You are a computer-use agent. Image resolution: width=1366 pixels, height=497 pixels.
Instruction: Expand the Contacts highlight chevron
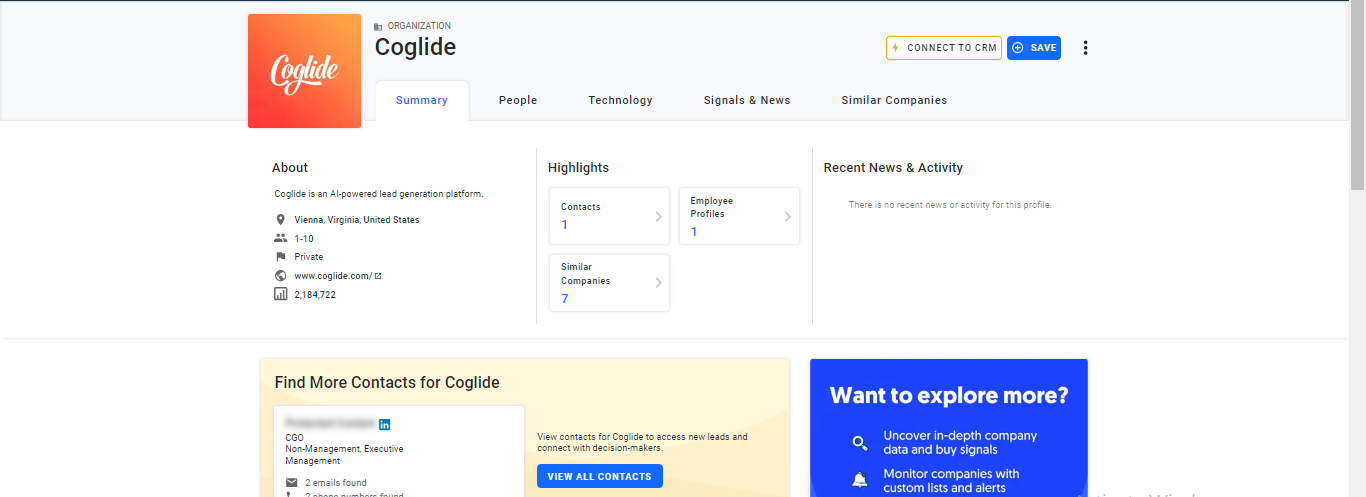(658, 216)
